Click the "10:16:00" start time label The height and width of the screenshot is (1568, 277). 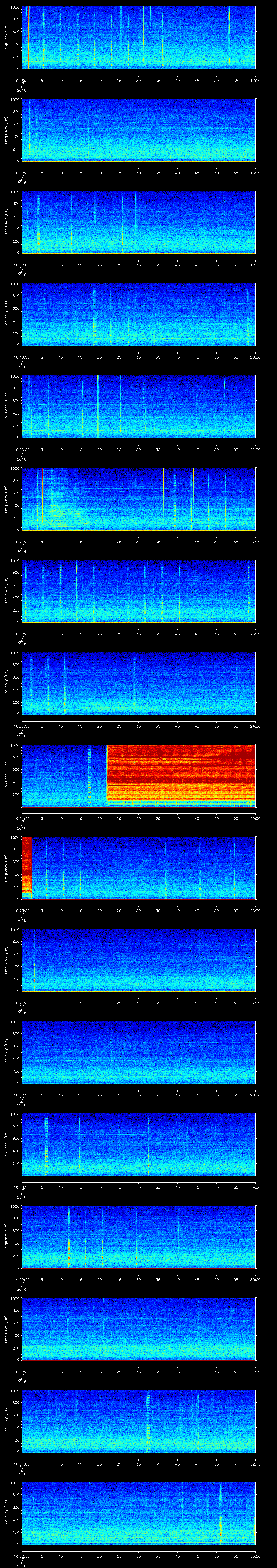click(22, 80)
